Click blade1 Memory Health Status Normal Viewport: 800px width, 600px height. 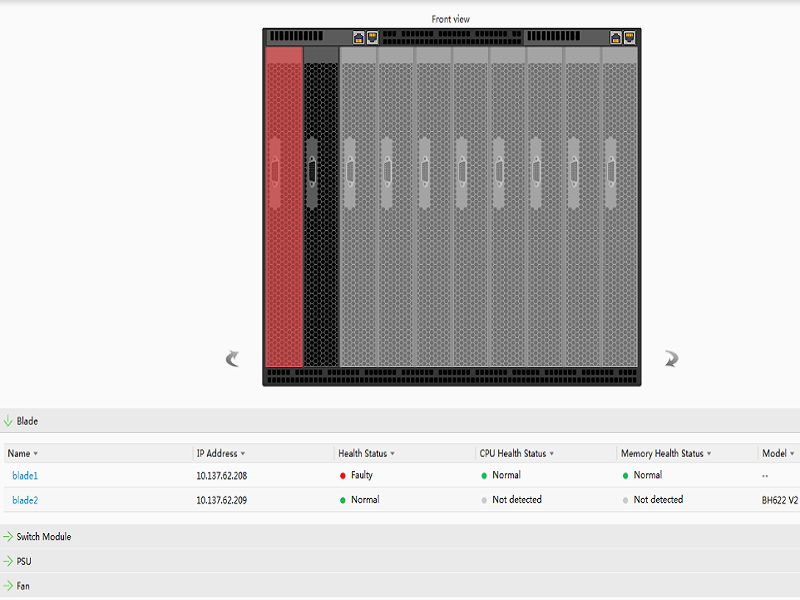[648, 475]
